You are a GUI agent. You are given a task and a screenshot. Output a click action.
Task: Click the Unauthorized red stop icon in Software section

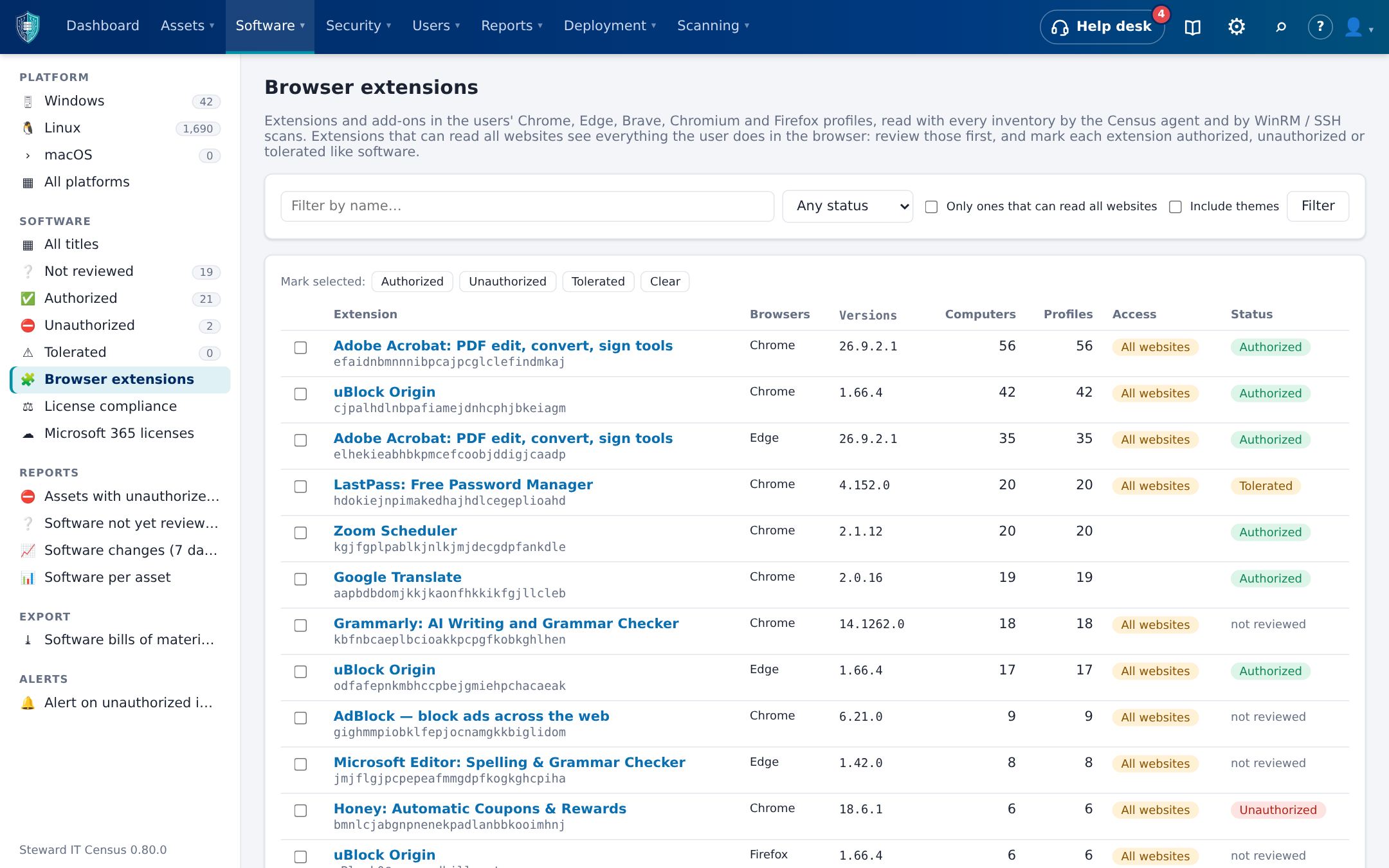[28, 326]
